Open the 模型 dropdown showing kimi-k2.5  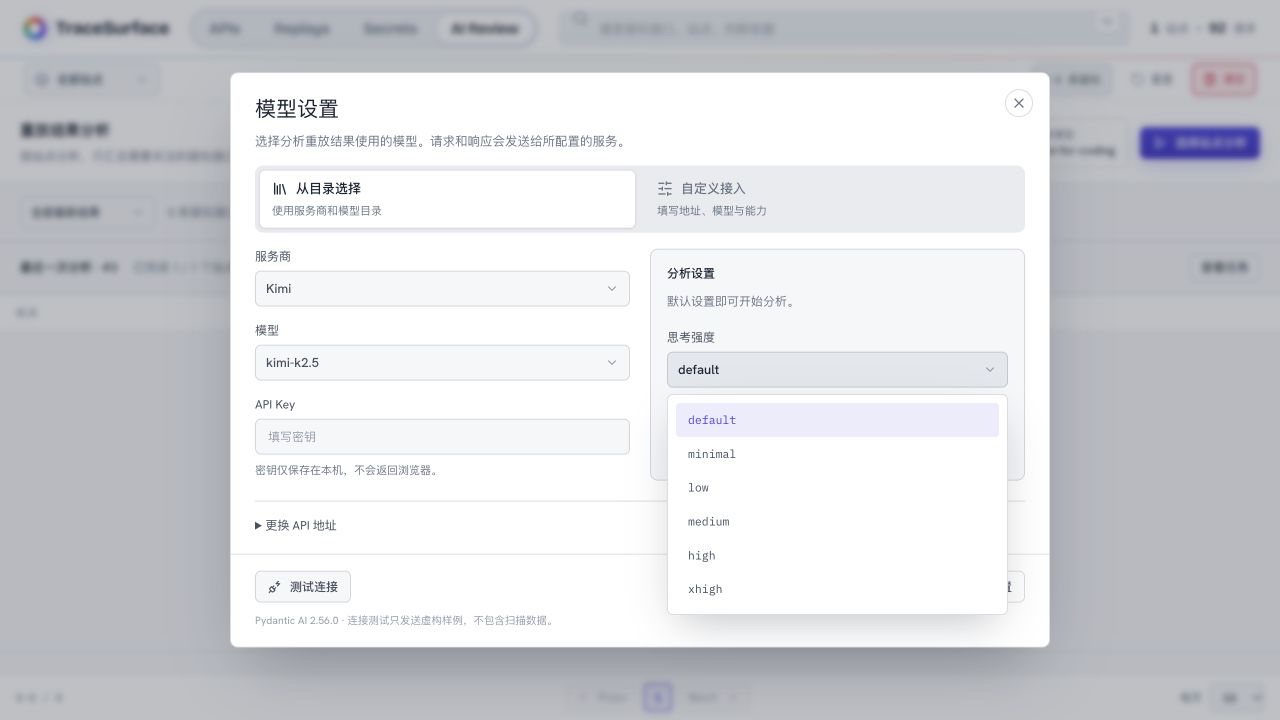[x=442, y=363]
